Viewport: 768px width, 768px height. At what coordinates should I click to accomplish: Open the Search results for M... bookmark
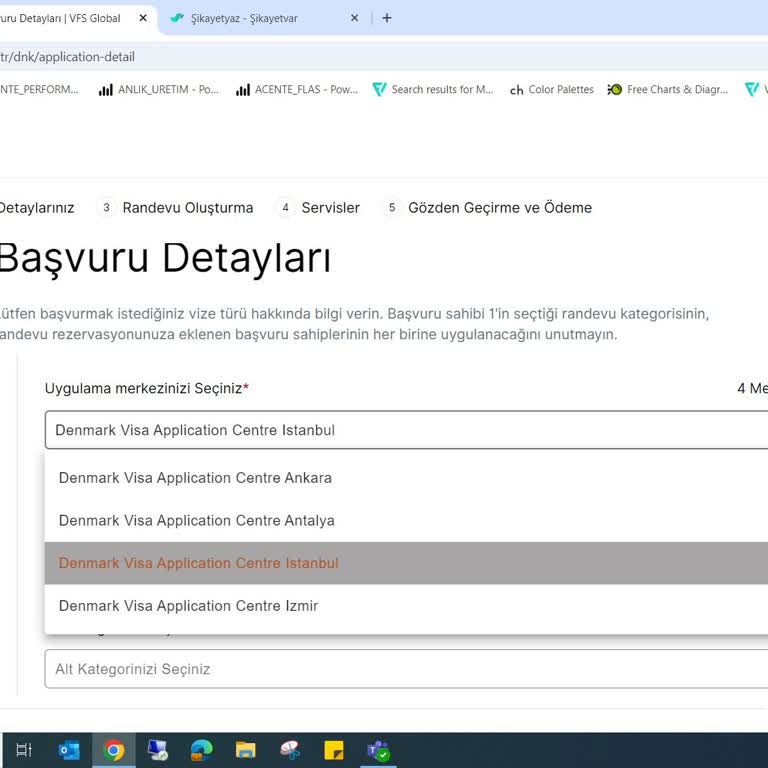click(x=433, y=90)
